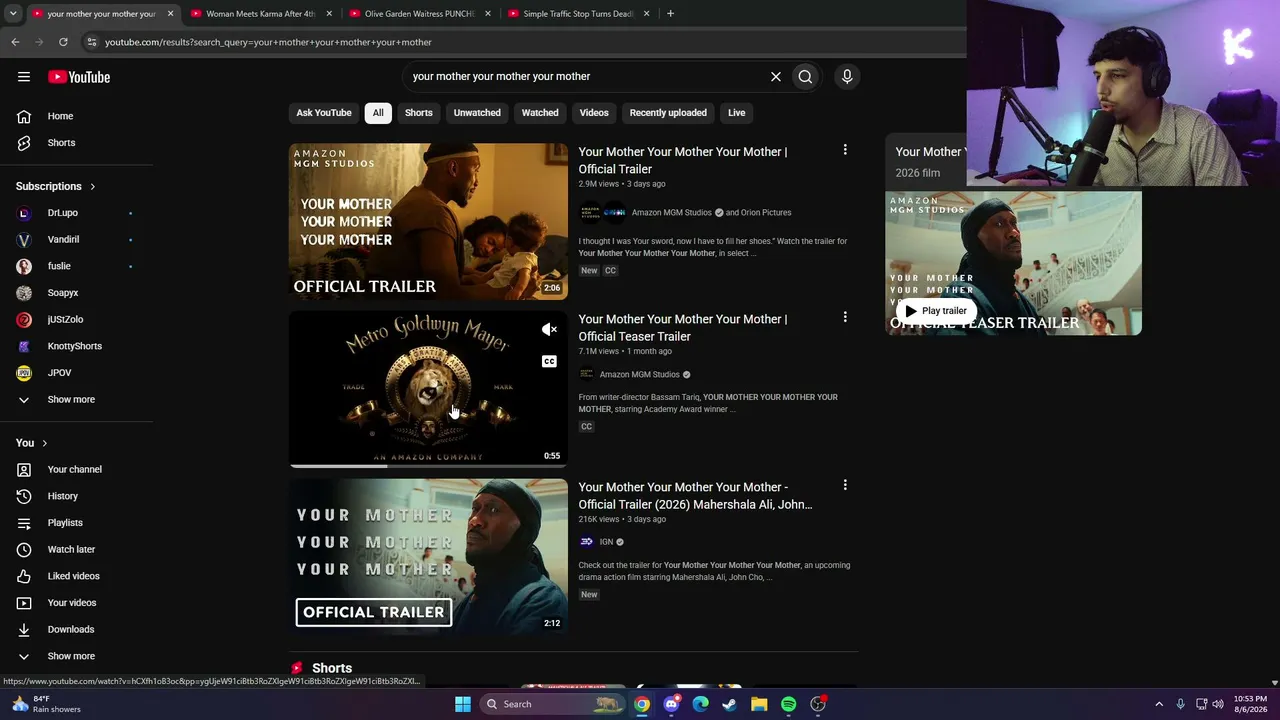The width and height of the screenshot is (1280, 720).
Task: Play trailer in the film info card
Action: click(x=936, y=311)
